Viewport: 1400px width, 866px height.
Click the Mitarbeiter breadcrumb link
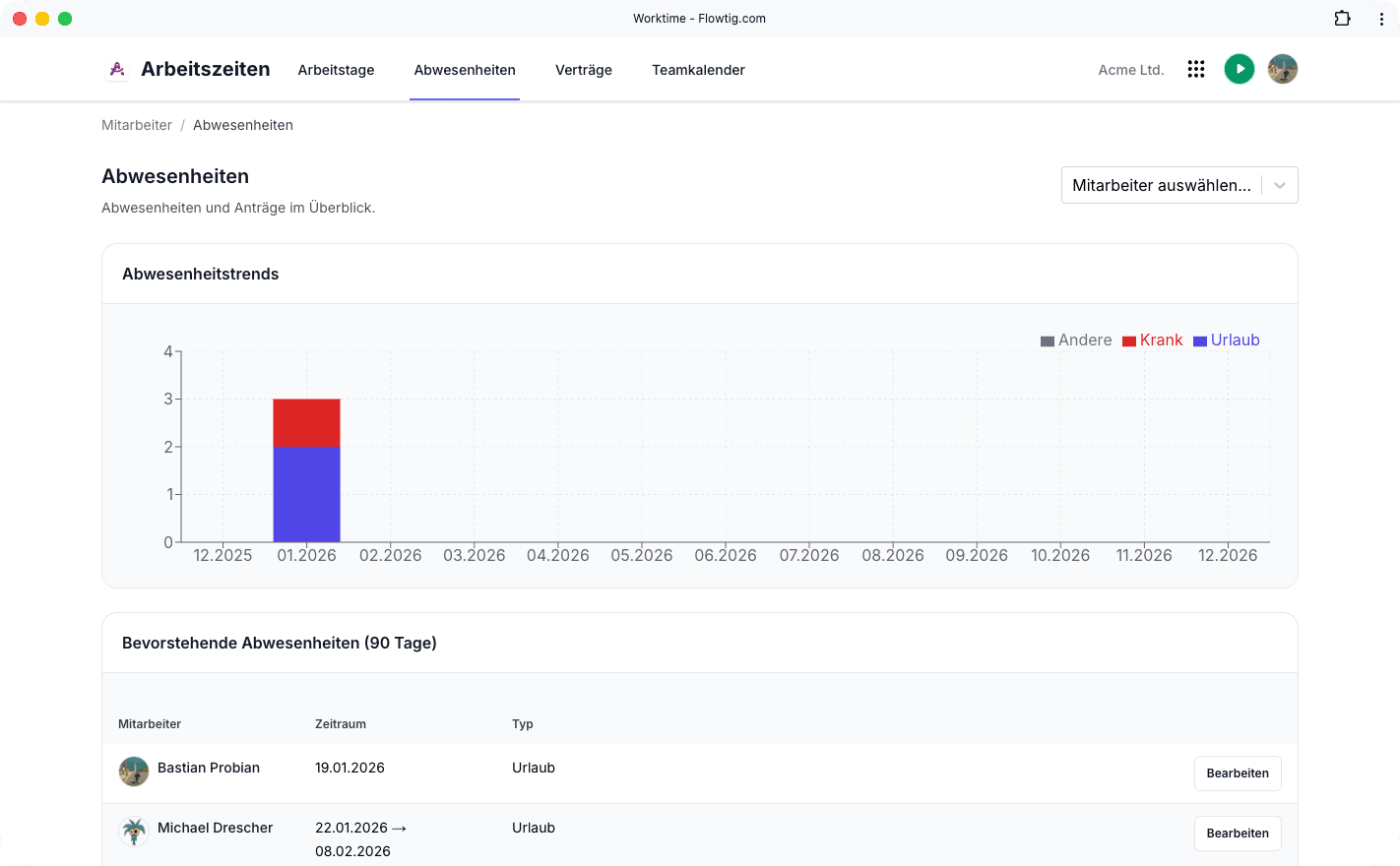137,125
